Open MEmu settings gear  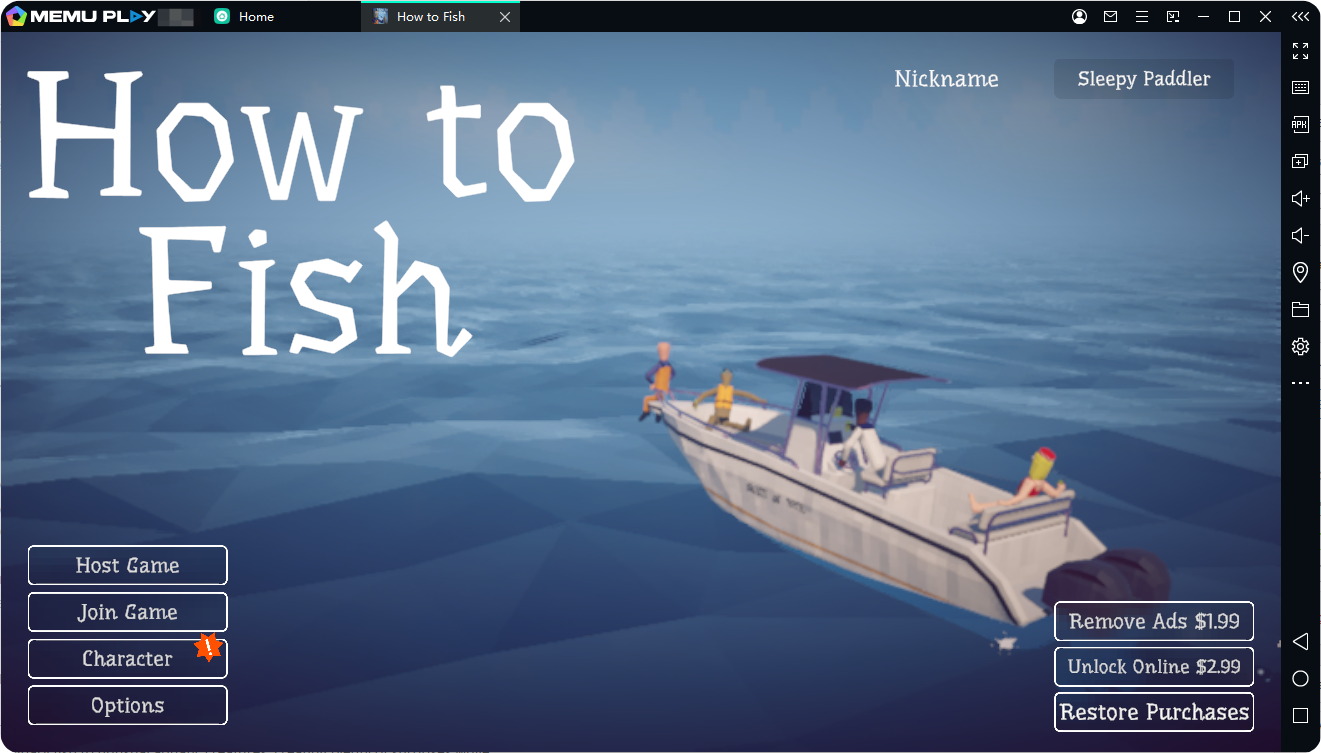click(x=1300, y=347)
